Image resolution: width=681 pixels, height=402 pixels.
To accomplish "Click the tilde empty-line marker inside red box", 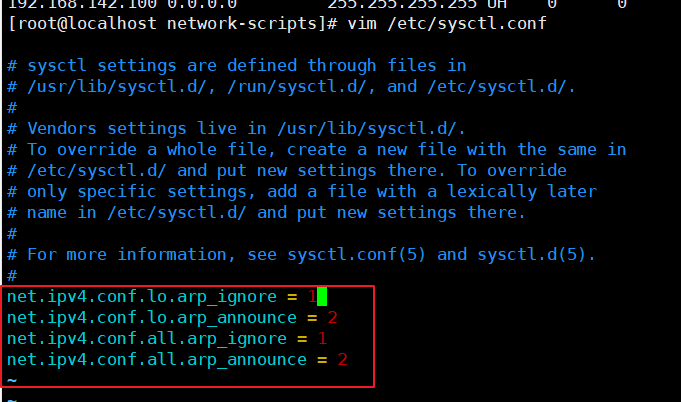I will pyautogui.click(x=12, y=381).
